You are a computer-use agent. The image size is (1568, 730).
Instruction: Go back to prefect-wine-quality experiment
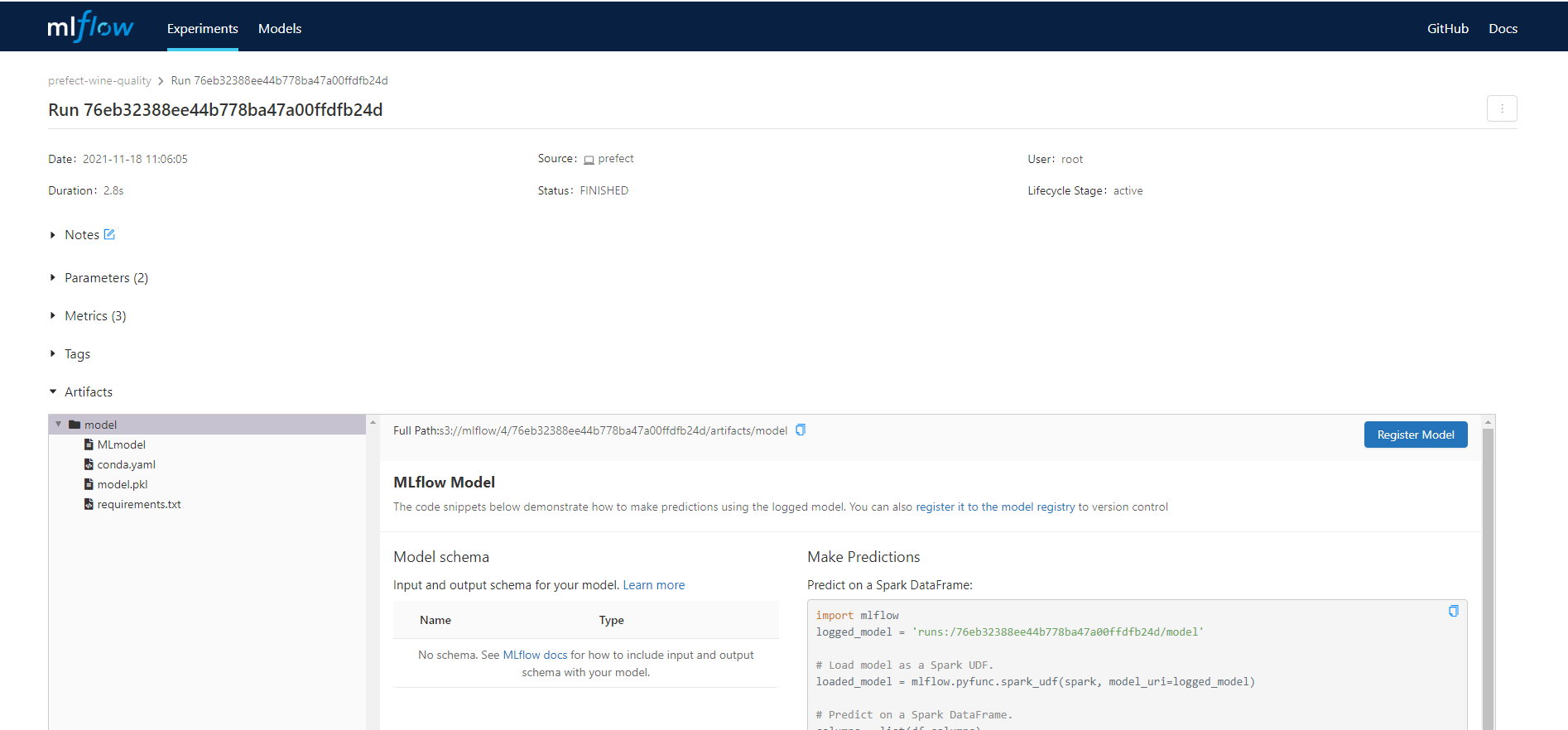(x=99, y=80)
